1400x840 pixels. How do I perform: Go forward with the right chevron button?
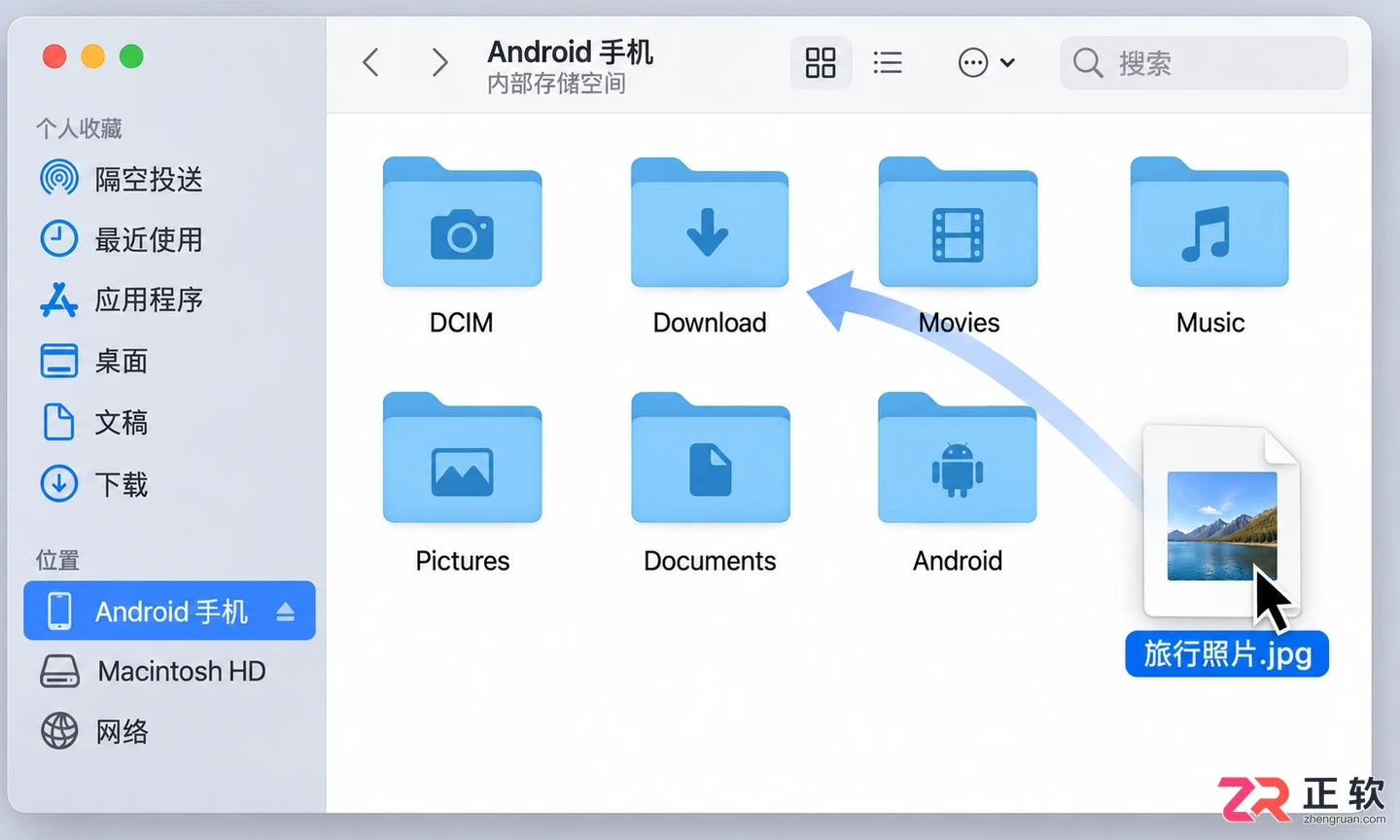(x=439, y=63)
